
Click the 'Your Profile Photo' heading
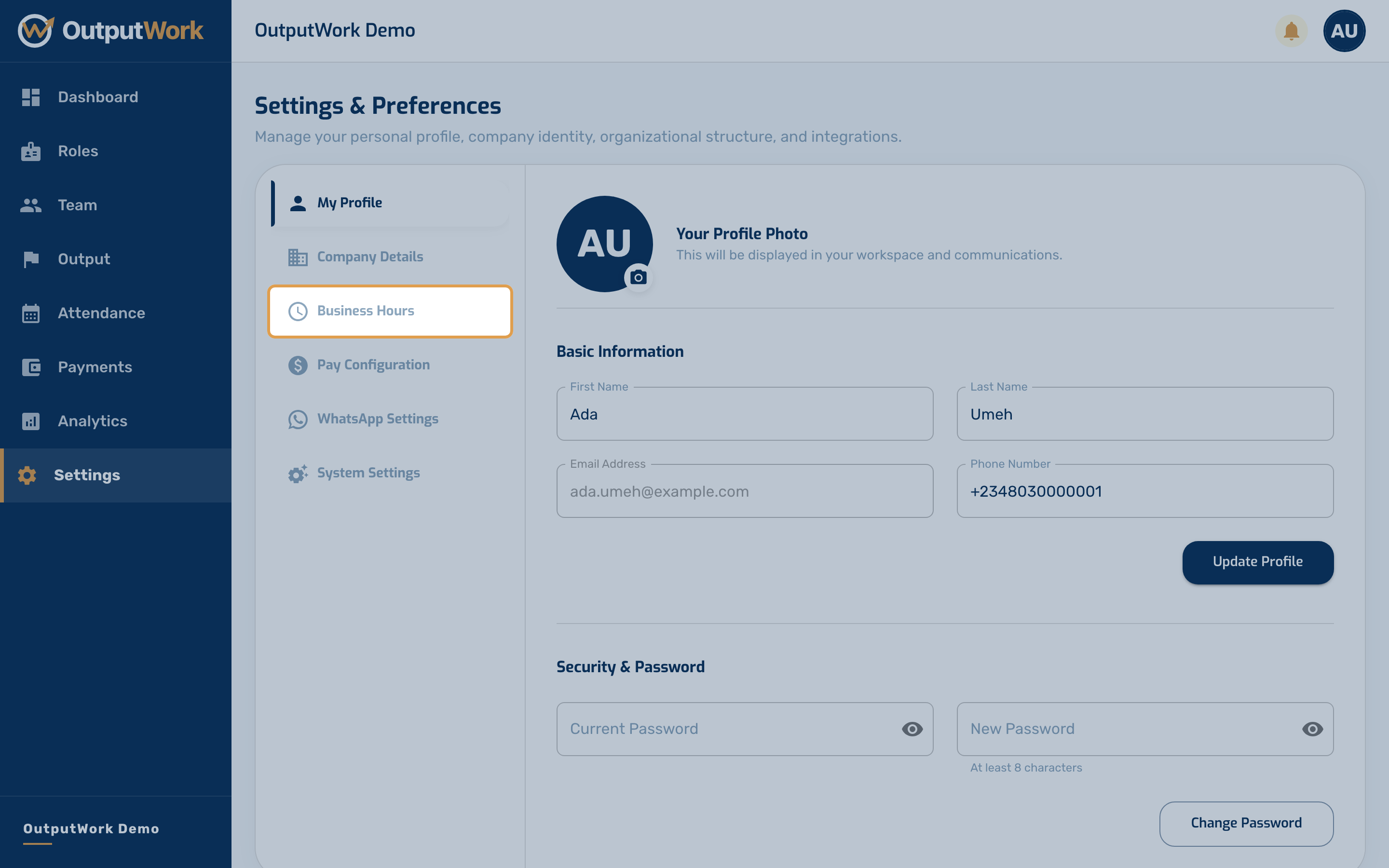[x=742, y=234]
